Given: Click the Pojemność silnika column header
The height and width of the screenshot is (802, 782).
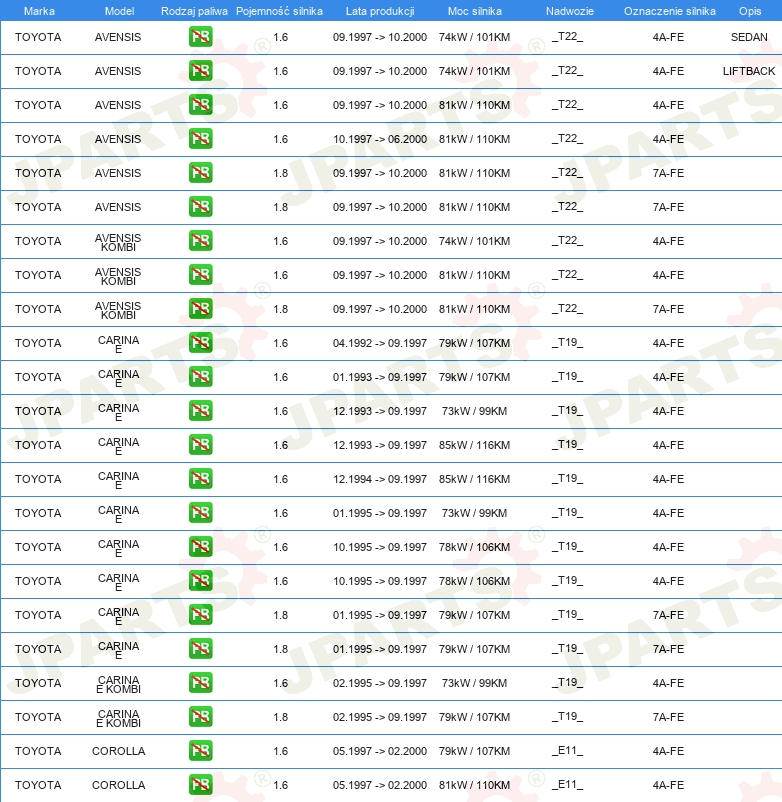Looking at the screenshot, I should (x=279, y=11).
